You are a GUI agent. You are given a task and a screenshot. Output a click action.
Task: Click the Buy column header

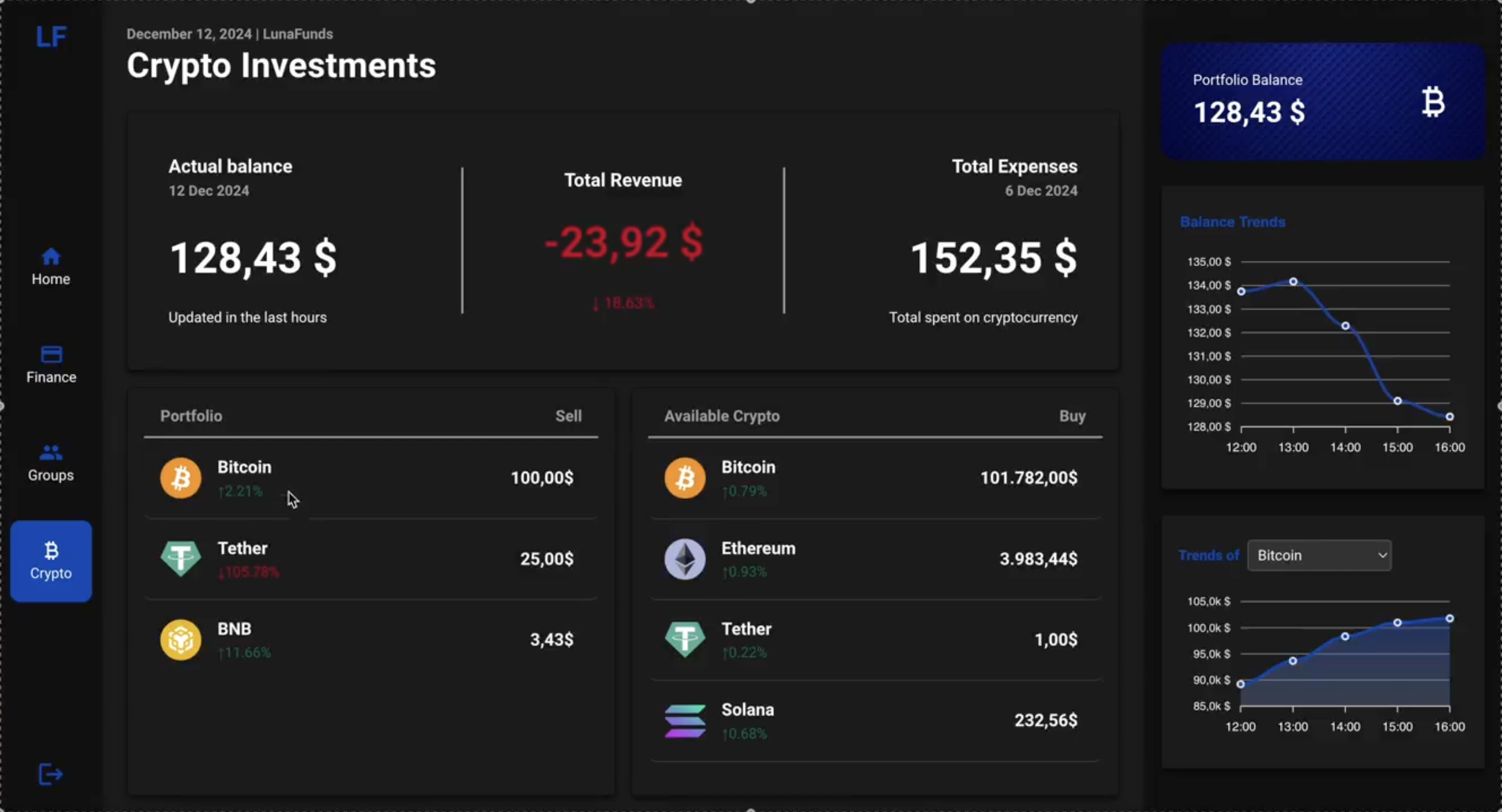click(1072, 416)
